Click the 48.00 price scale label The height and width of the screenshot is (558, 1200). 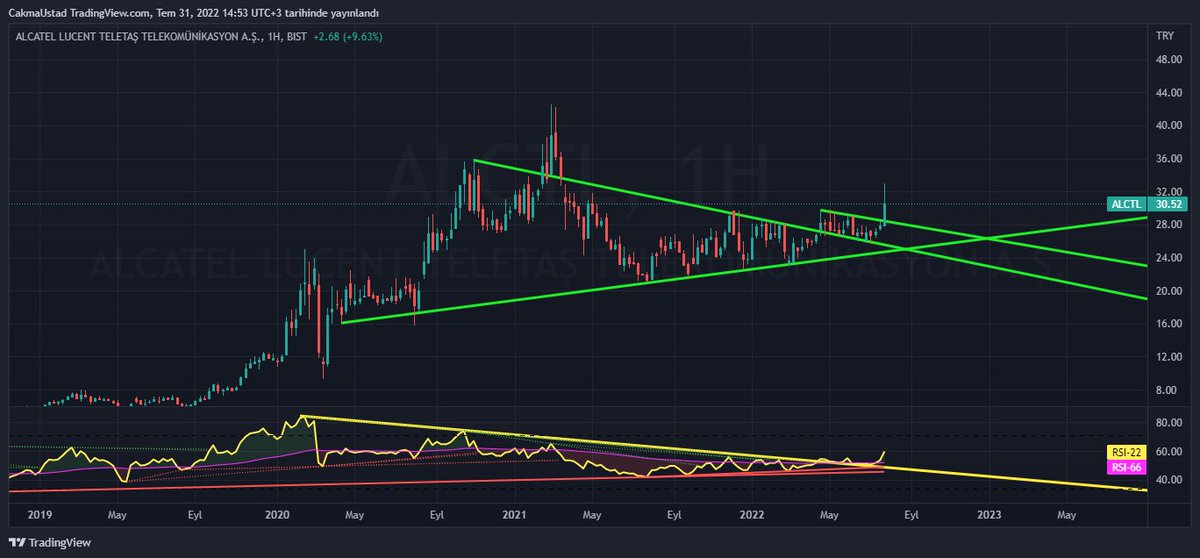(1168, 59)
